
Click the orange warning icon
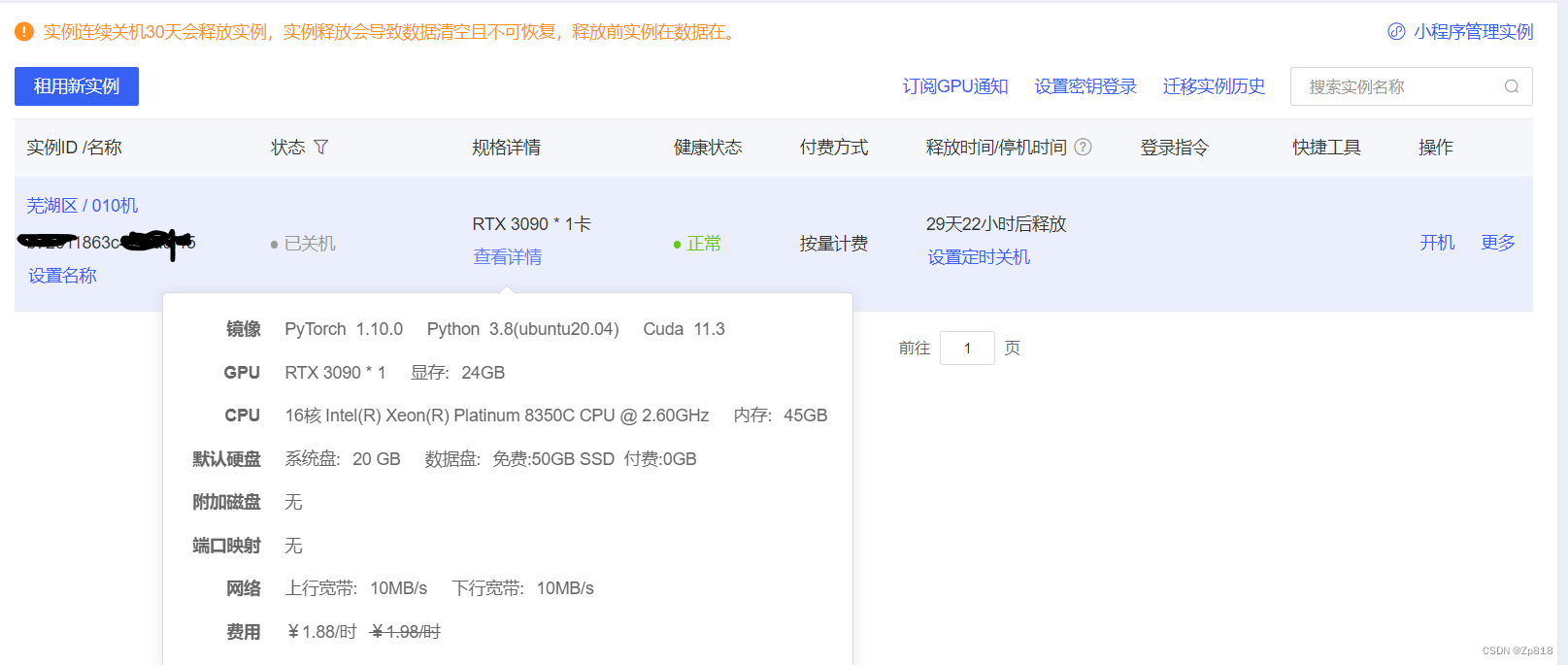point(24,32)
